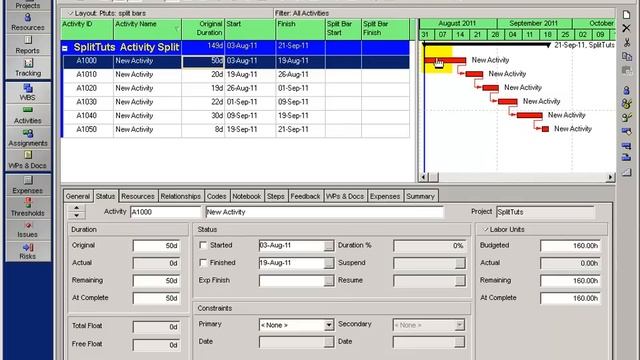This screenshot has height=360, width=640.
Task: Click the Assign Successors icon
Action: coord(627,158)
